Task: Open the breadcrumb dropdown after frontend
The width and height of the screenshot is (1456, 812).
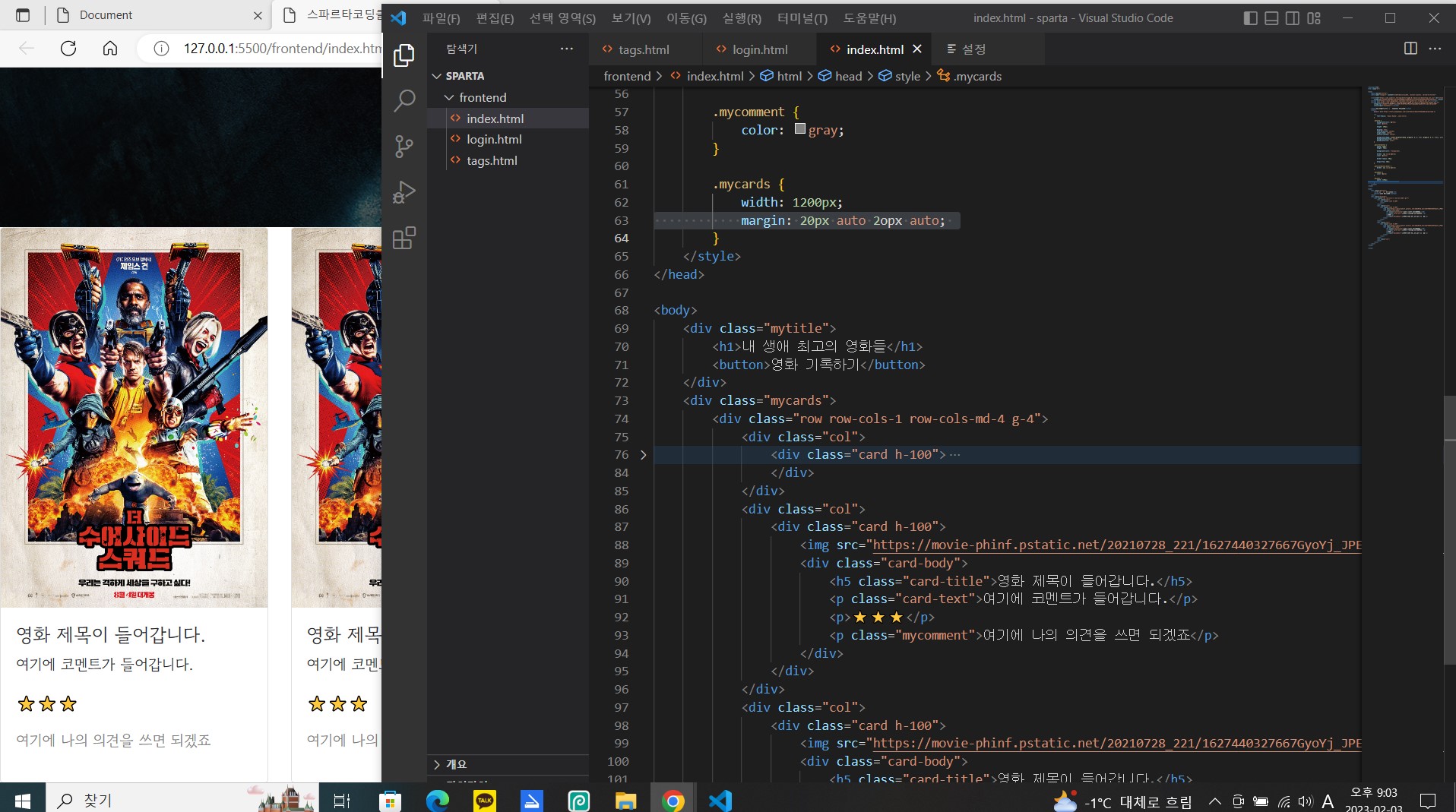Action: 659,76
